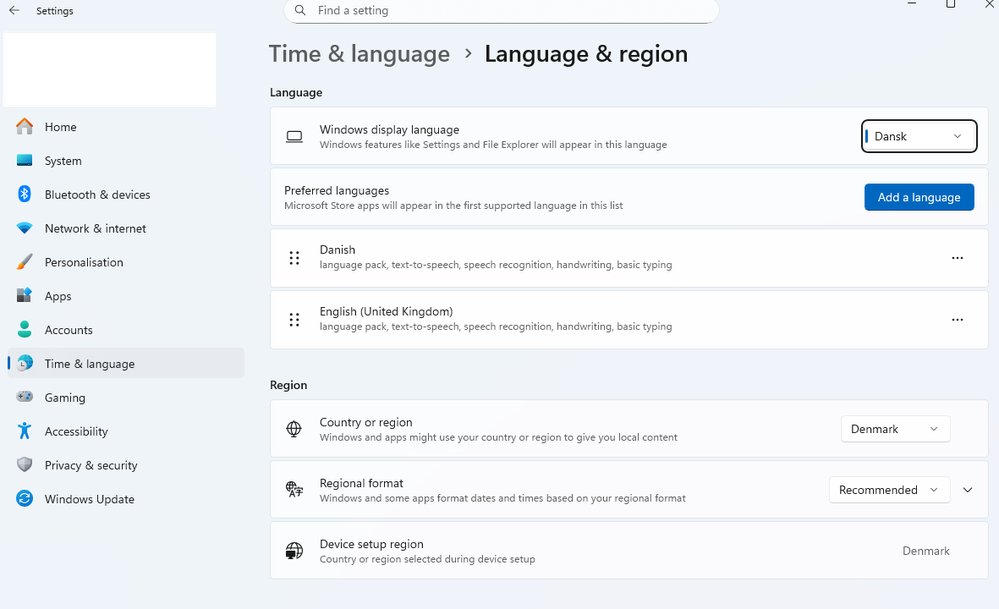
Task: Click the back arrow icon beside Settings
Action: 14,10
